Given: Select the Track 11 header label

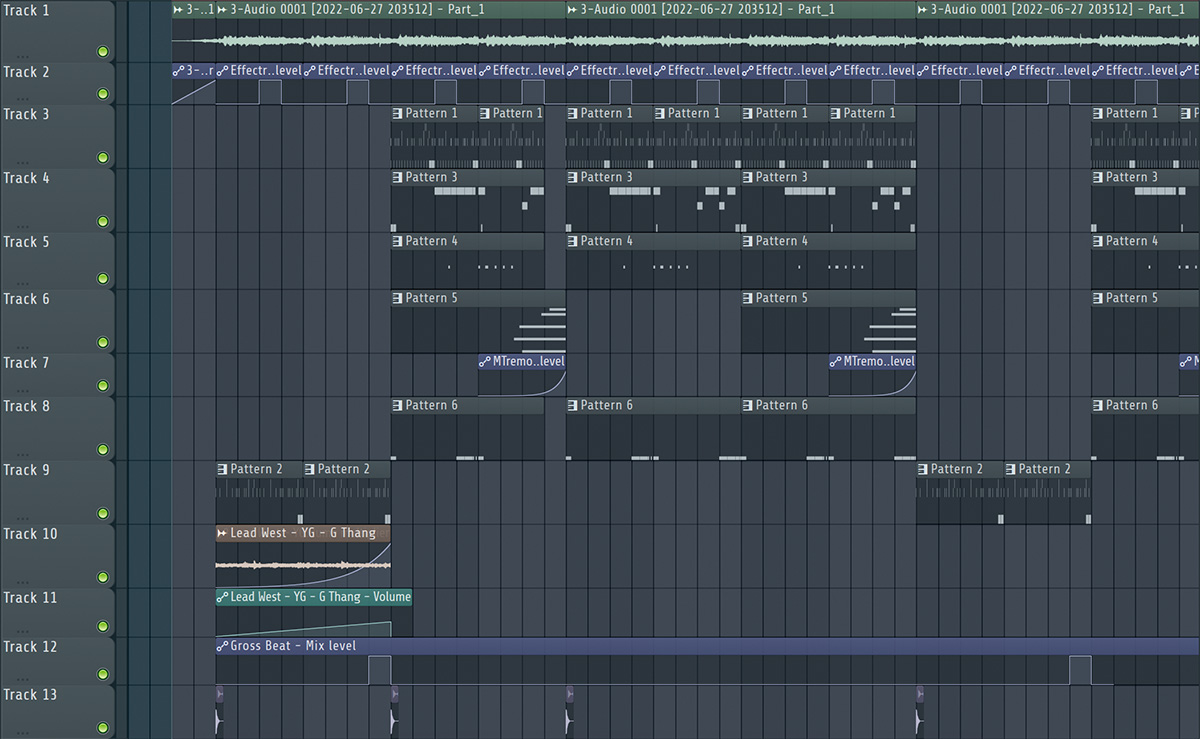Looking at the screenshot, I should coord(30,598).
